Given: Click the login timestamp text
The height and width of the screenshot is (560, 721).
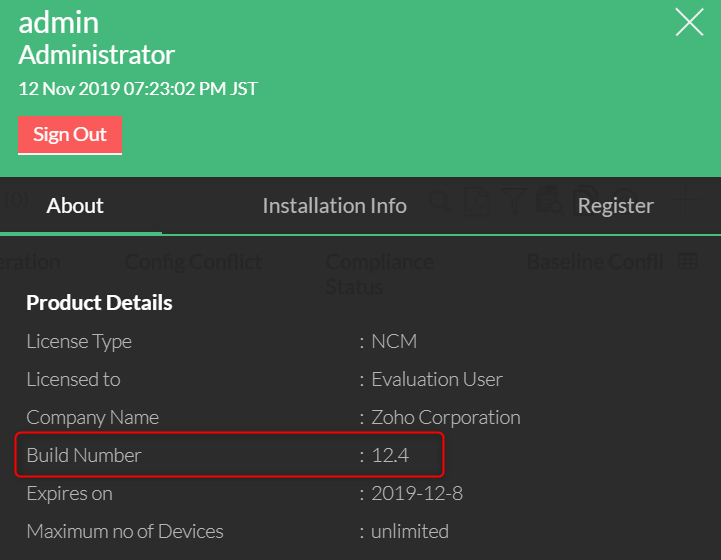Looking at the screenshot, I should point(138,89).
